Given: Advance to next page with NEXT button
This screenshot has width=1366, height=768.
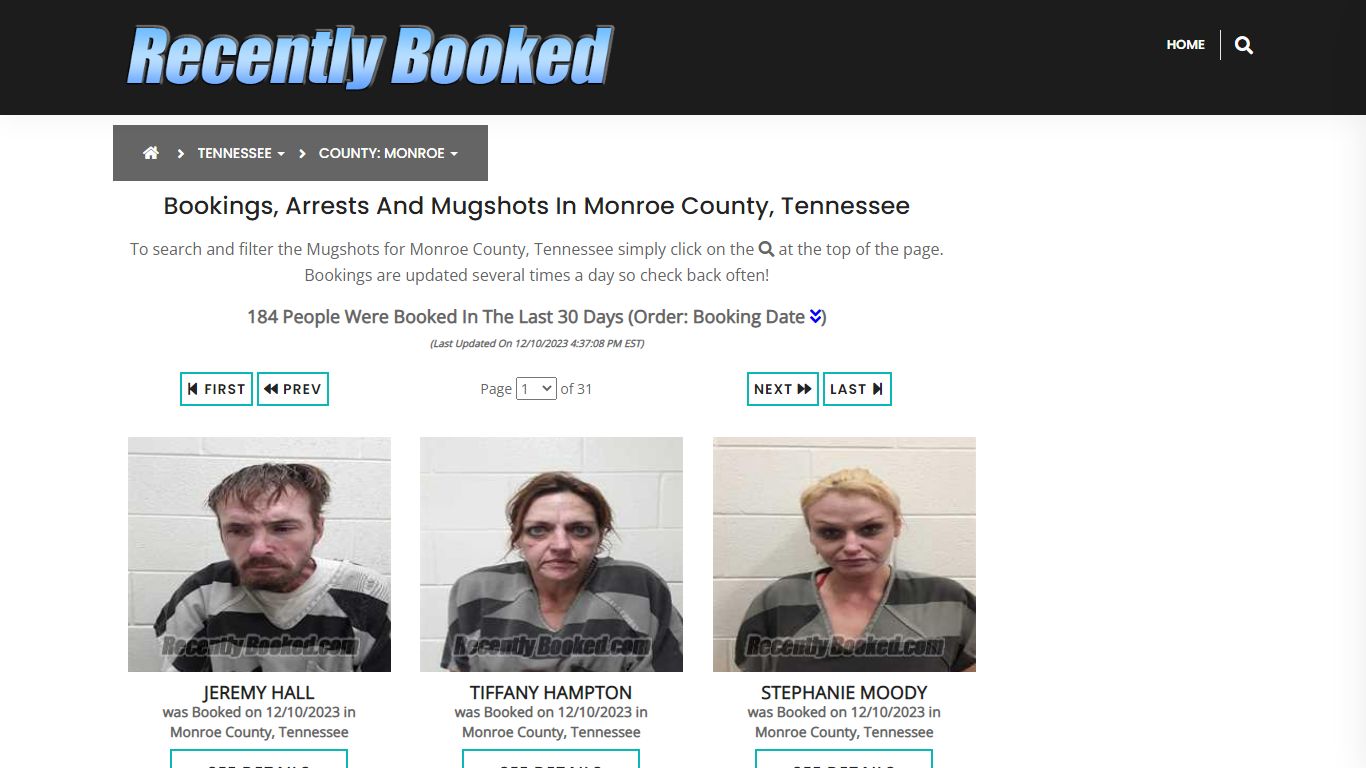Looking at the screenshot, I should point(783,389).
